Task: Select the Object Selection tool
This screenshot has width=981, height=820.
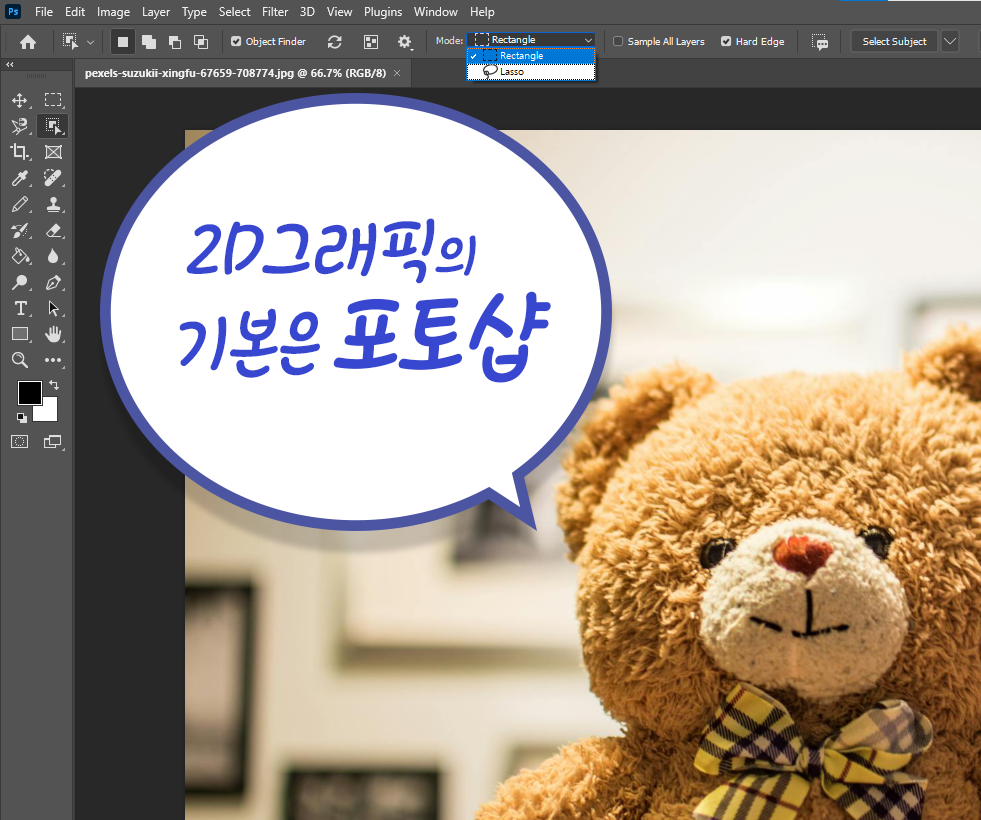Action: 53,126
